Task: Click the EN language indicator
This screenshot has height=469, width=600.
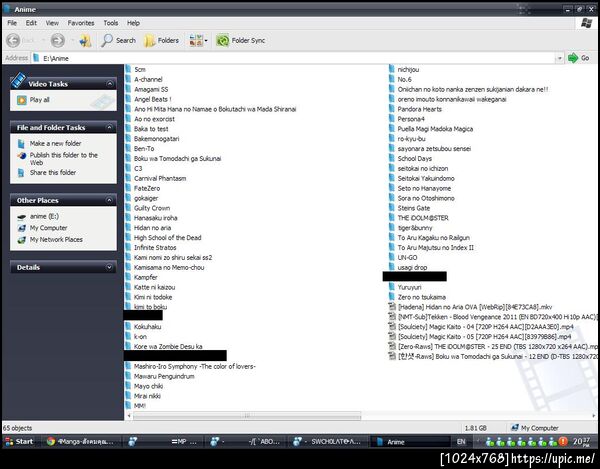Action: [461, 441]
